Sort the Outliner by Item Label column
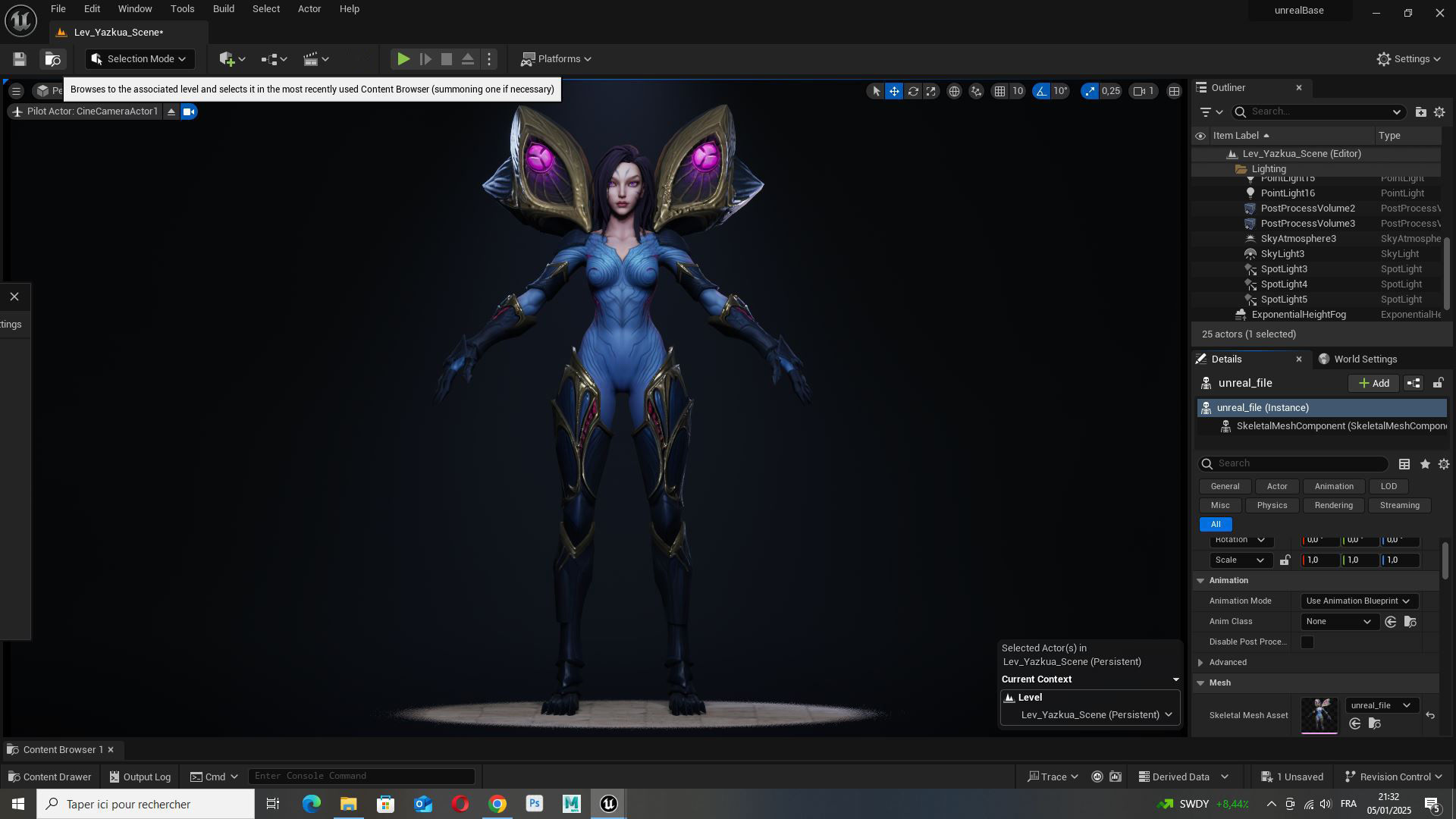 [1241, 136]
